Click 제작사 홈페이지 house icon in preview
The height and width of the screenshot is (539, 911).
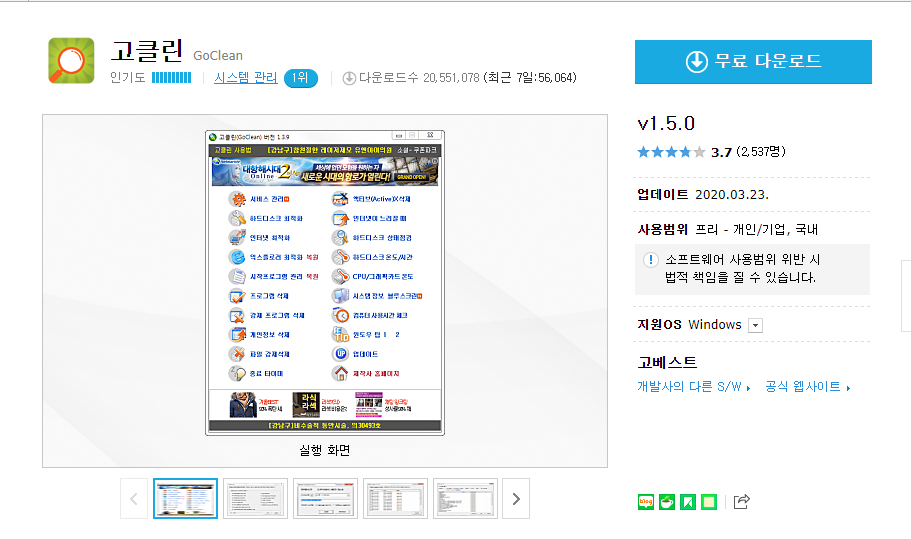click(340, 373)
